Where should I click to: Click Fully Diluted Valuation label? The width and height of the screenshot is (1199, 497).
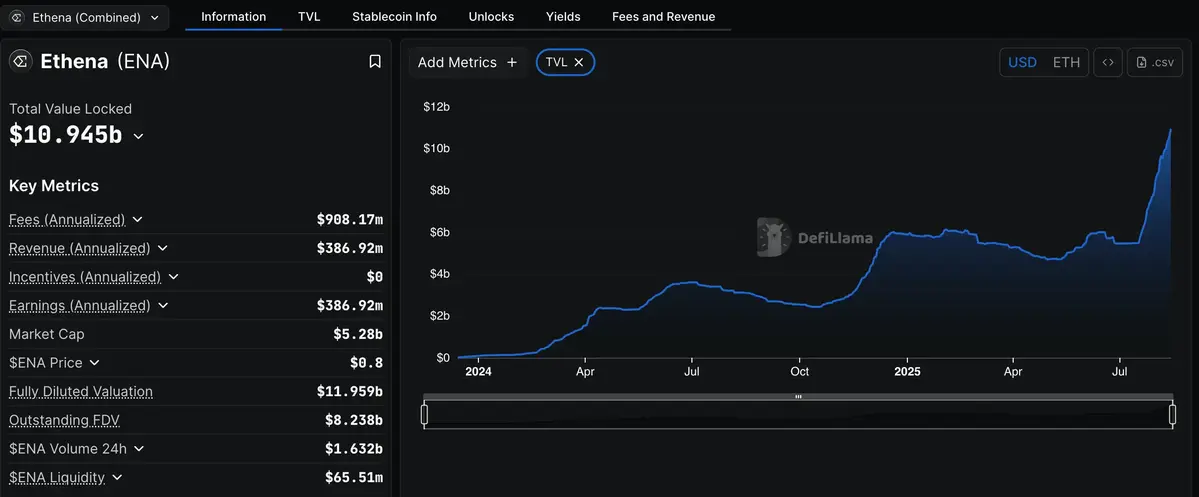pyautogui.click(x=81, y=392)
